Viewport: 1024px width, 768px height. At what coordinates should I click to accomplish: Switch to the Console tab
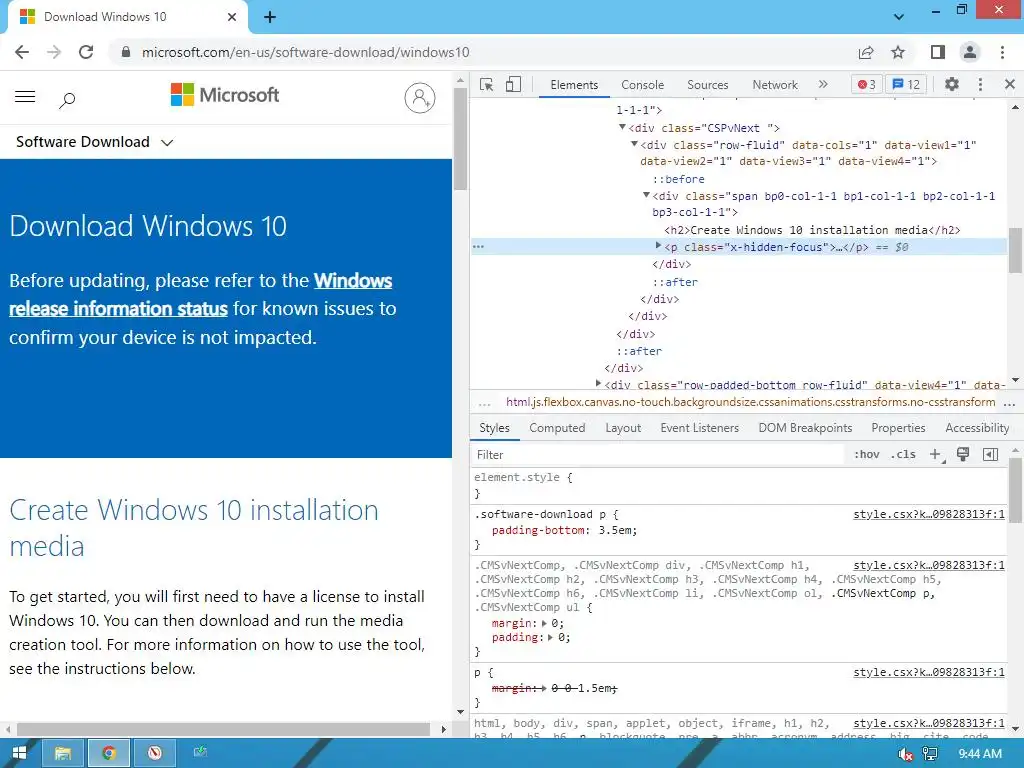pyautogui.click(x=642, y=85)
